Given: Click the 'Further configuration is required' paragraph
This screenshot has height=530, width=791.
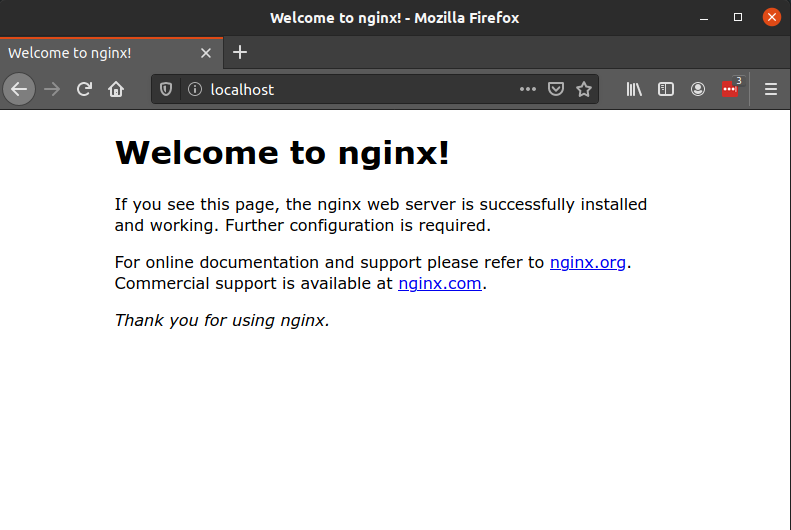Looking at the screenshot, I should pyautogui.click(x=381, y=215).
